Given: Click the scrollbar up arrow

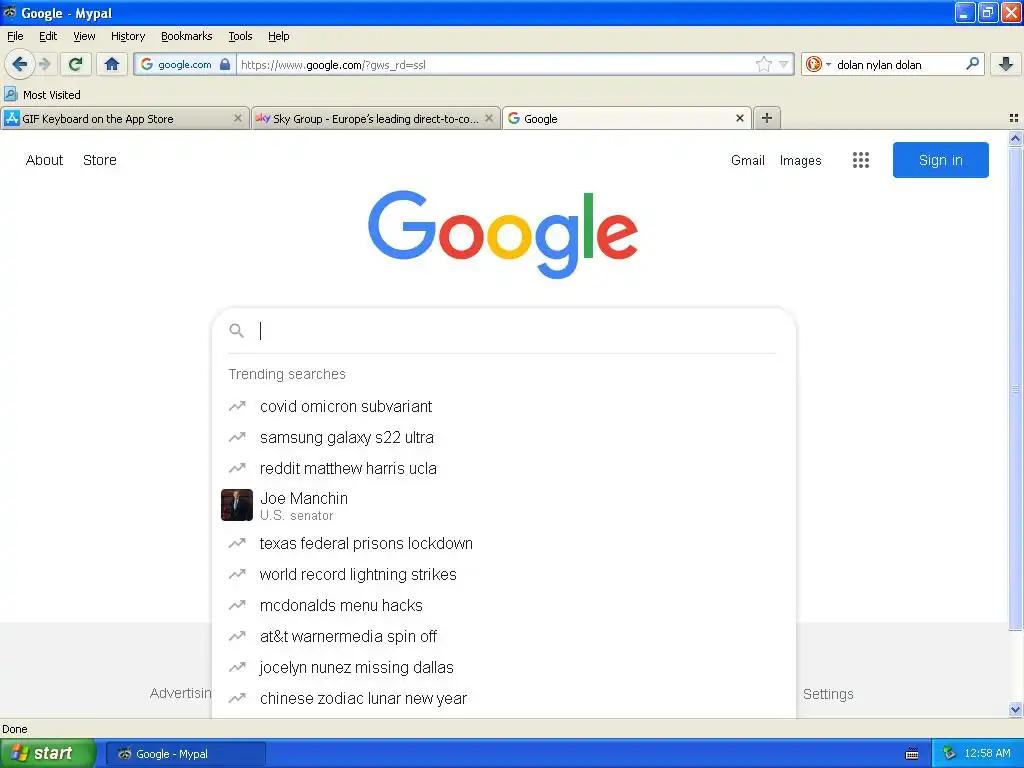Looking at the screenshot, I should 1015,138.
